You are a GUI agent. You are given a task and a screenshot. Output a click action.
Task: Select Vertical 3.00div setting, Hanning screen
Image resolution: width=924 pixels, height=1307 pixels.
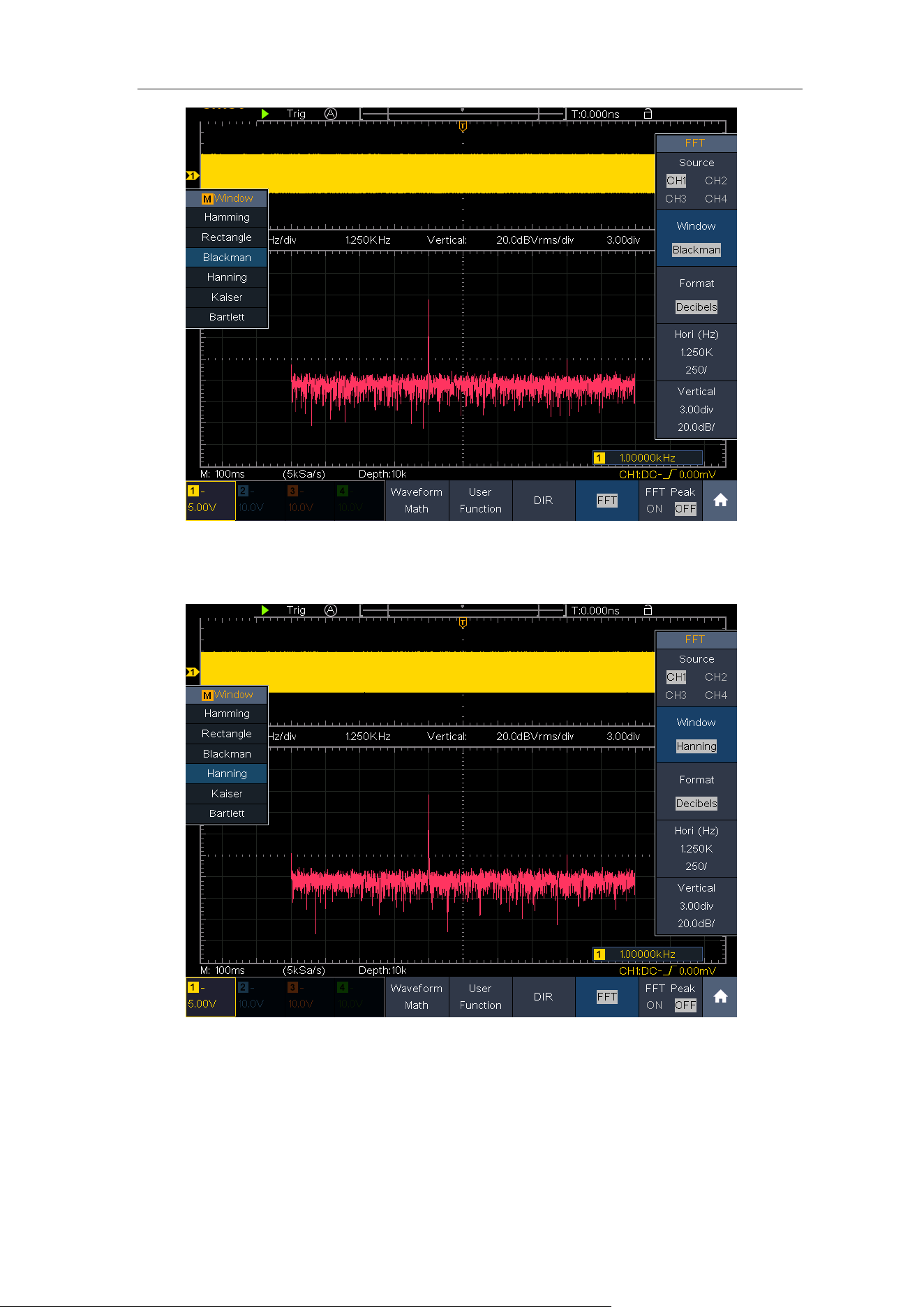[x=696, y=906]
